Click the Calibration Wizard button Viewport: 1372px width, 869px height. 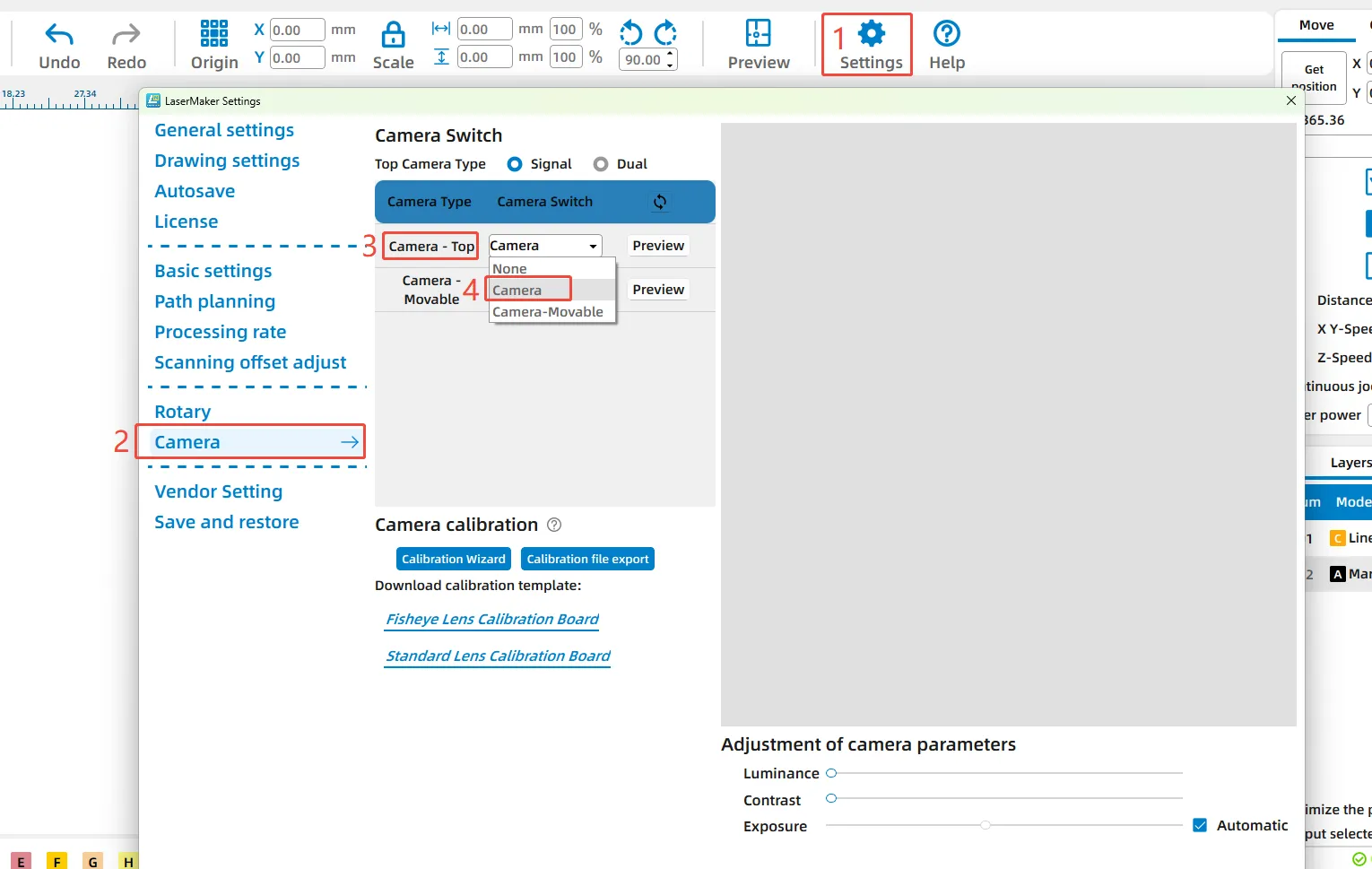click(453, 559)
